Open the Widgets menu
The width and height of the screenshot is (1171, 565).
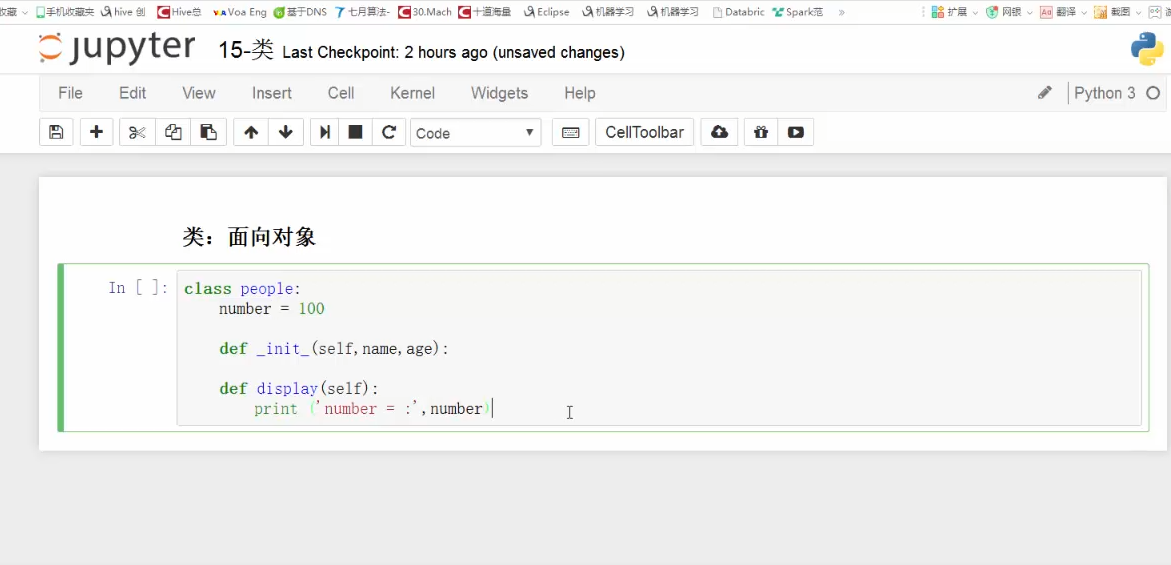499,93
